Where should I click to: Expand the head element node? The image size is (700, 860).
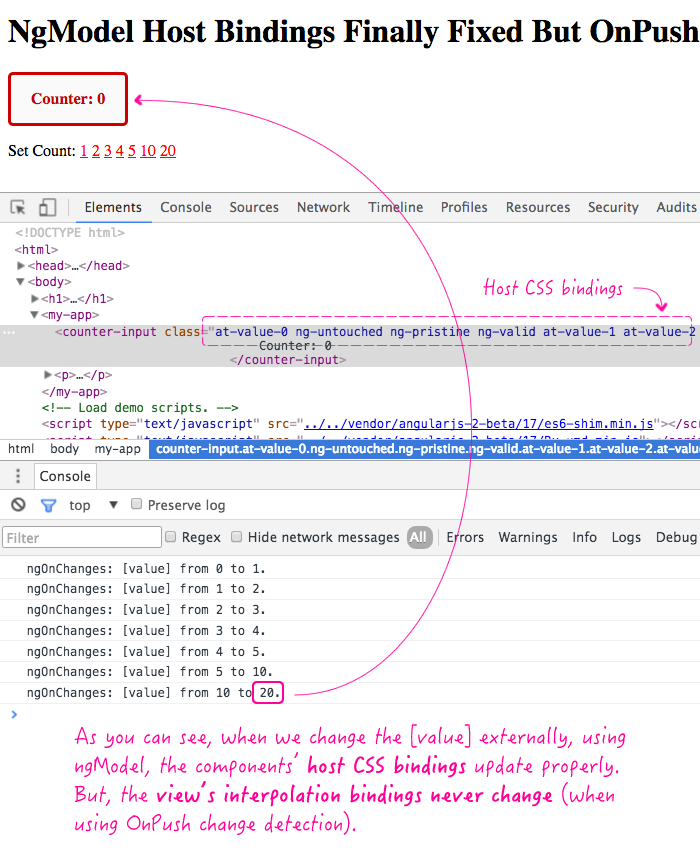pos(21,266)
